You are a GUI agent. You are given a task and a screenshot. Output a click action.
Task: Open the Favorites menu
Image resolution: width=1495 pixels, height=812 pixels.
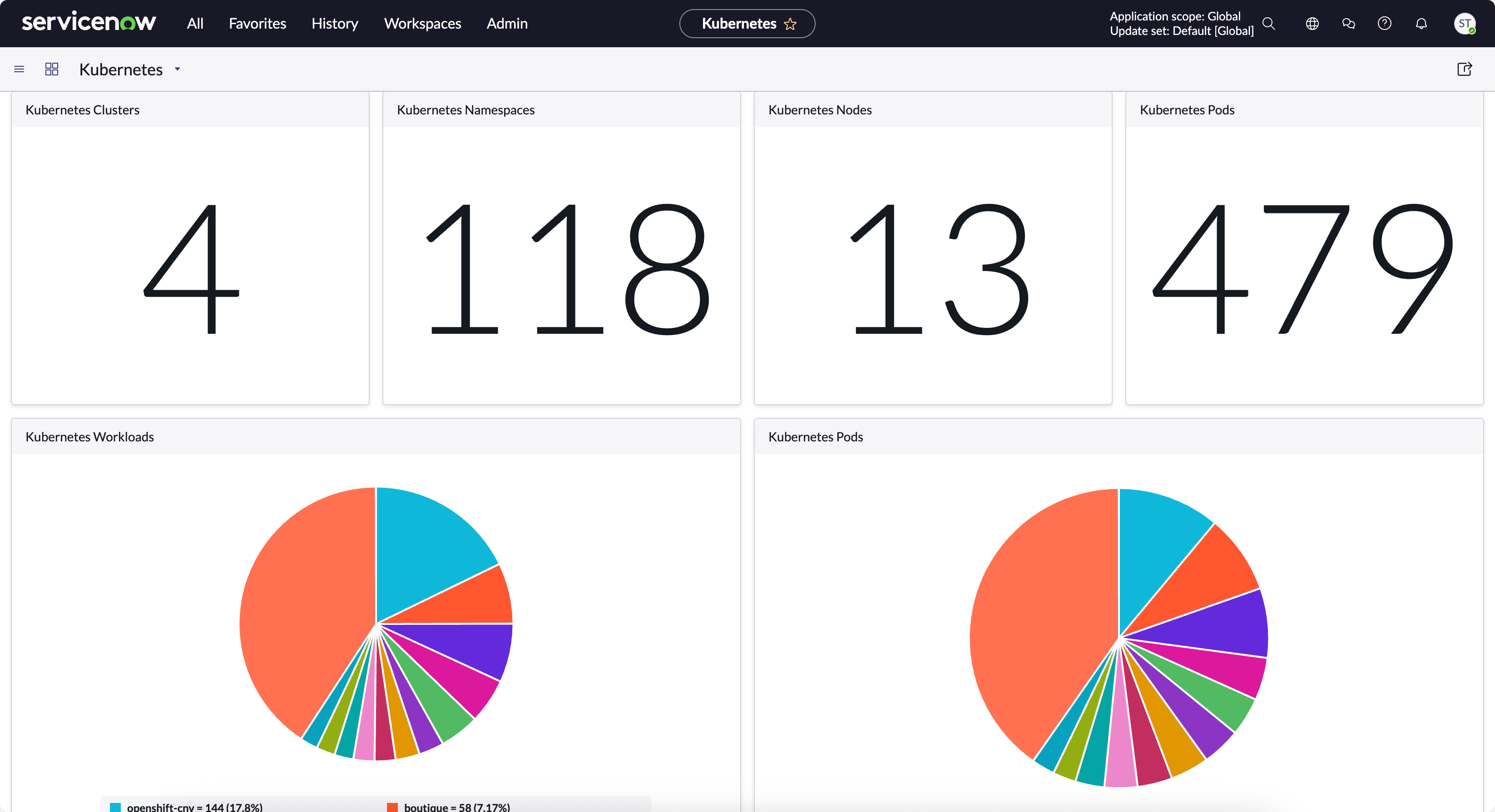tap(257, 23)
